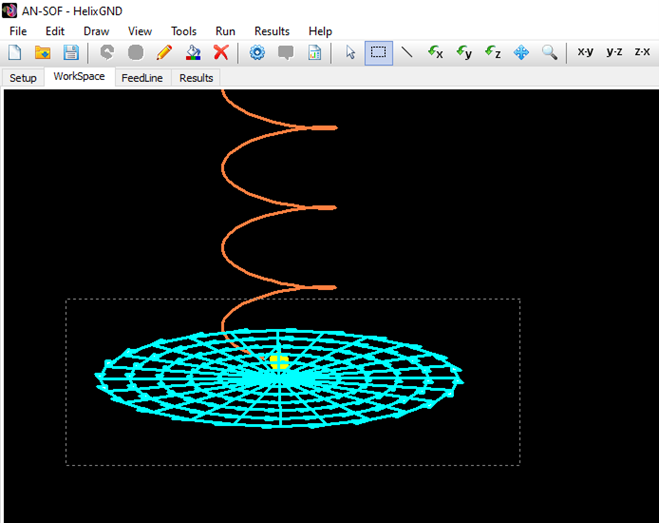Click the orange helix wire

point(223,168)
